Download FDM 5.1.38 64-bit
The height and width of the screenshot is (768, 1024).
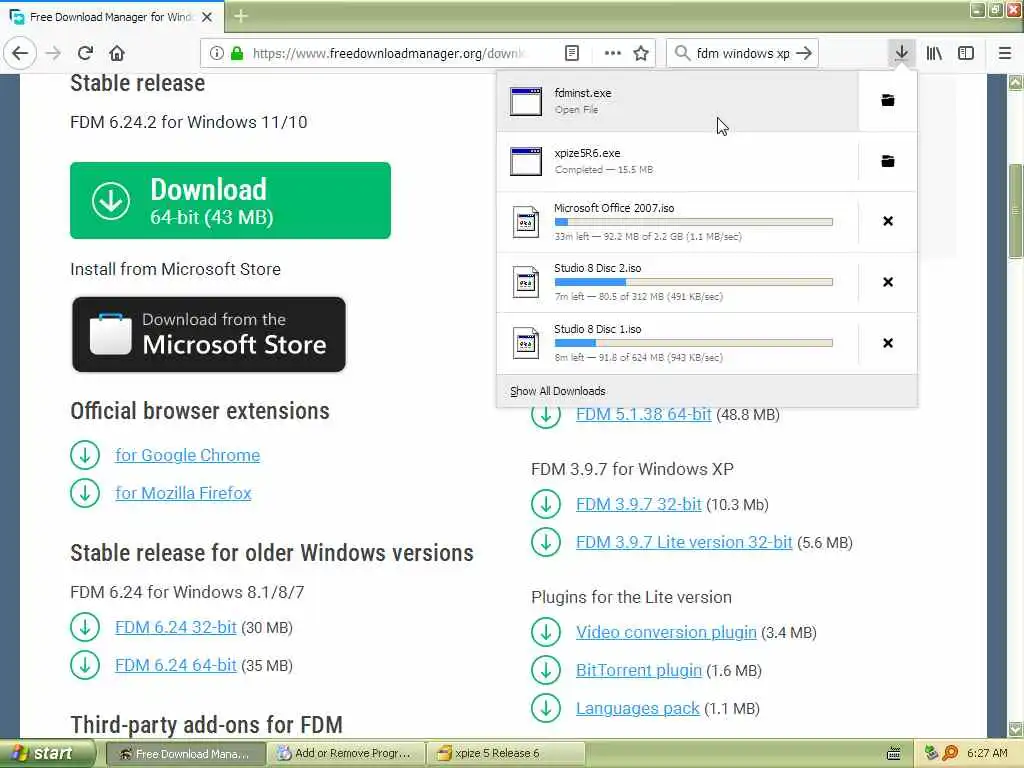click(x=643, y=415)
